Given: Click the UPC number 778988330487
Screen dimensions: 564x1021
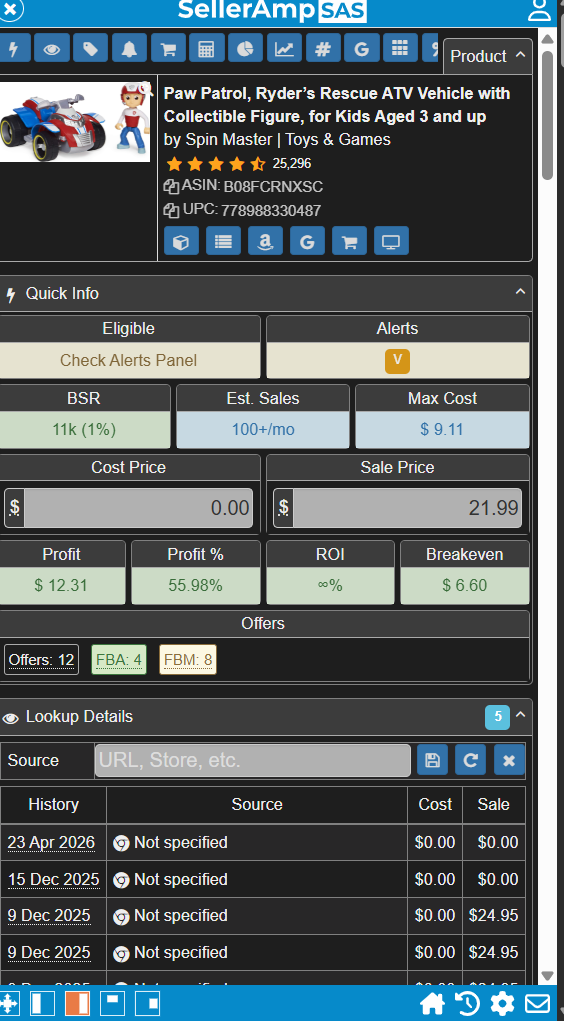Looking at the screenshot, I should pos(271,211).
